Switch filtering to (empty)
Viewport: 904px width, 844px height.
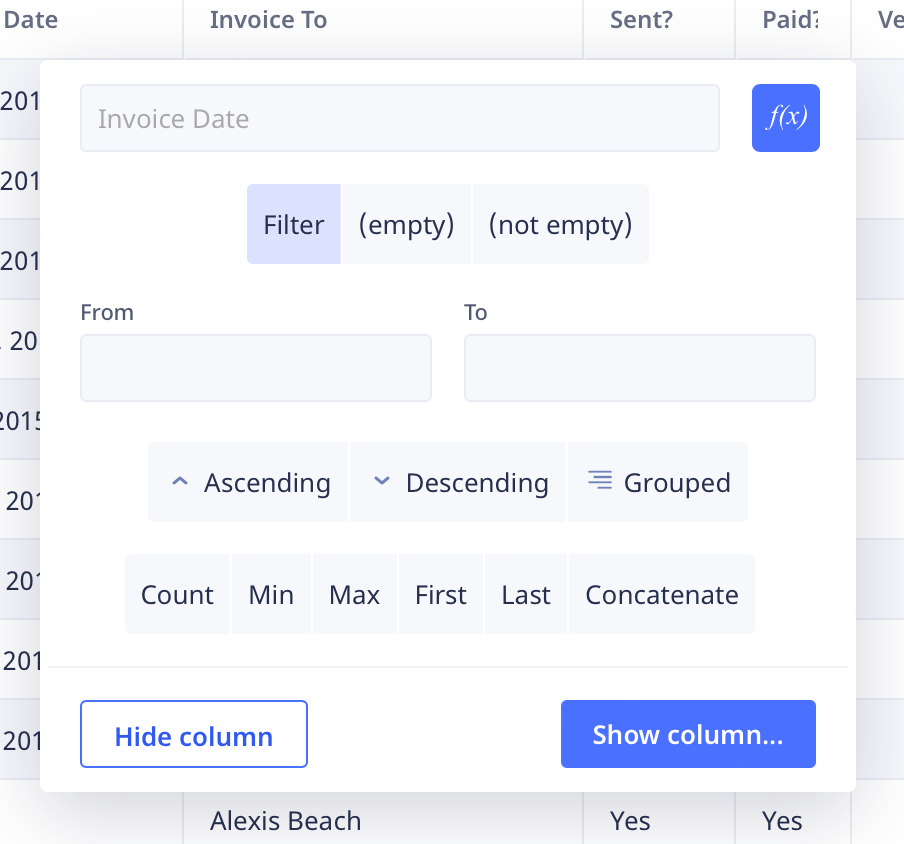pos(406,224)
